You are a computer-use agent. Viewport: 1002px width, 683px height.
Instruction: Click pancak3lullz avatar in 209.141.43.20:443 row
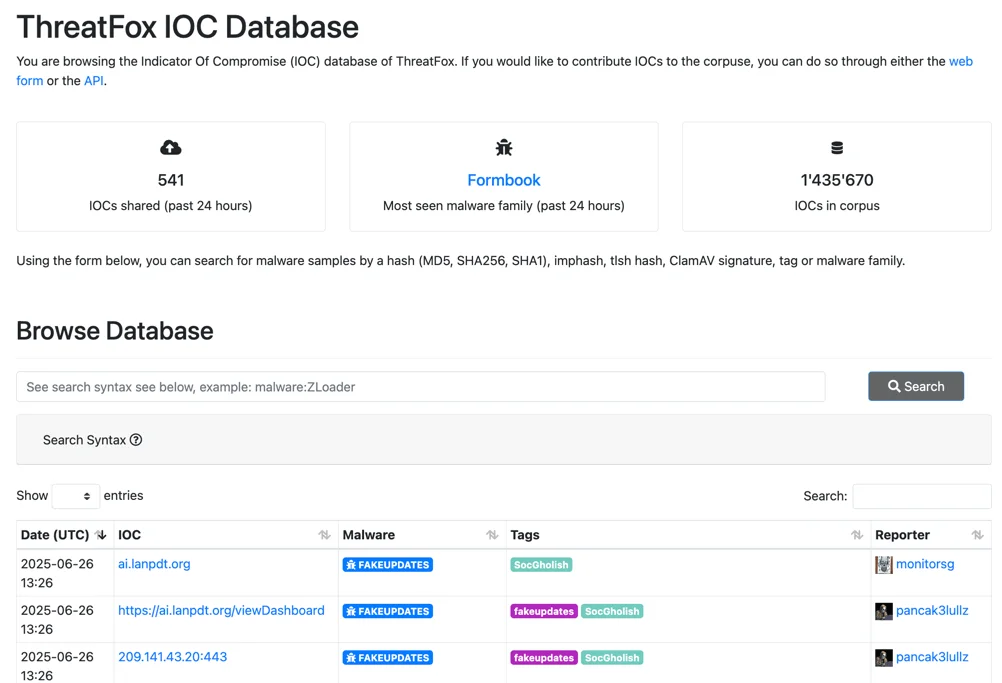(x=884, y=657)
